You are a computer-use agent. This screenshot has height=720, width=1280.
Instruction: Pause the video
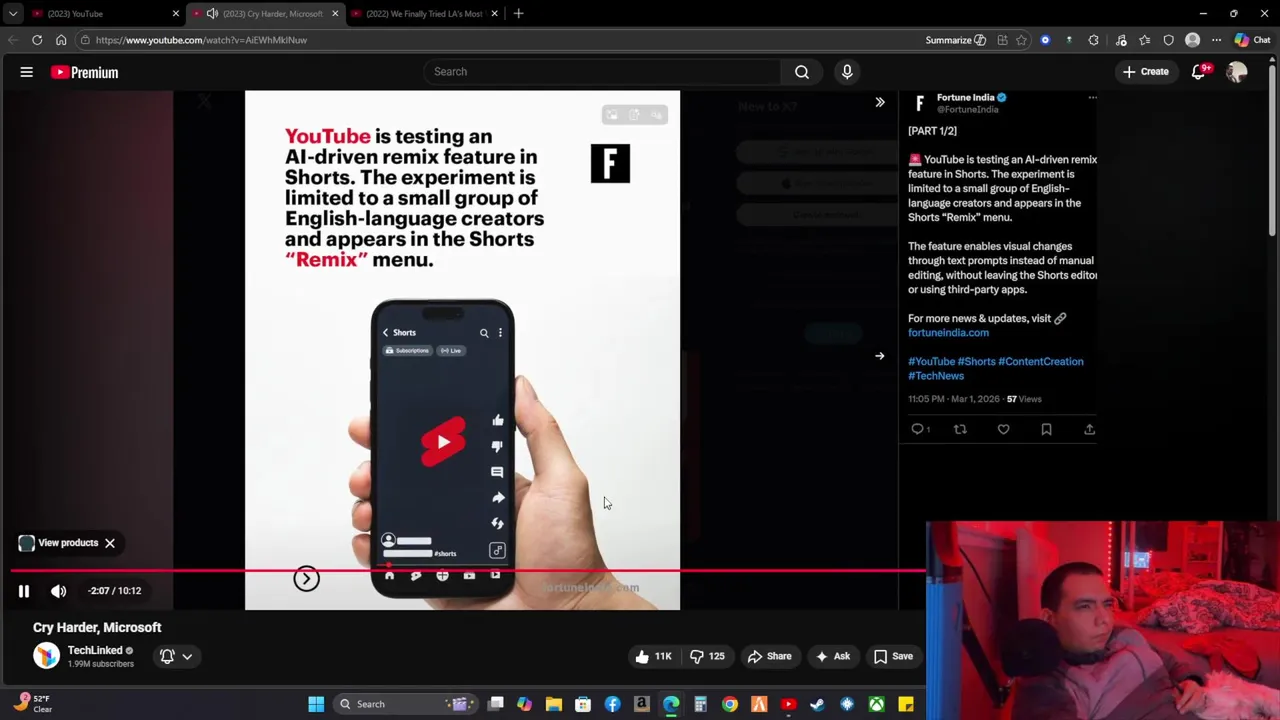click(24, 591)
